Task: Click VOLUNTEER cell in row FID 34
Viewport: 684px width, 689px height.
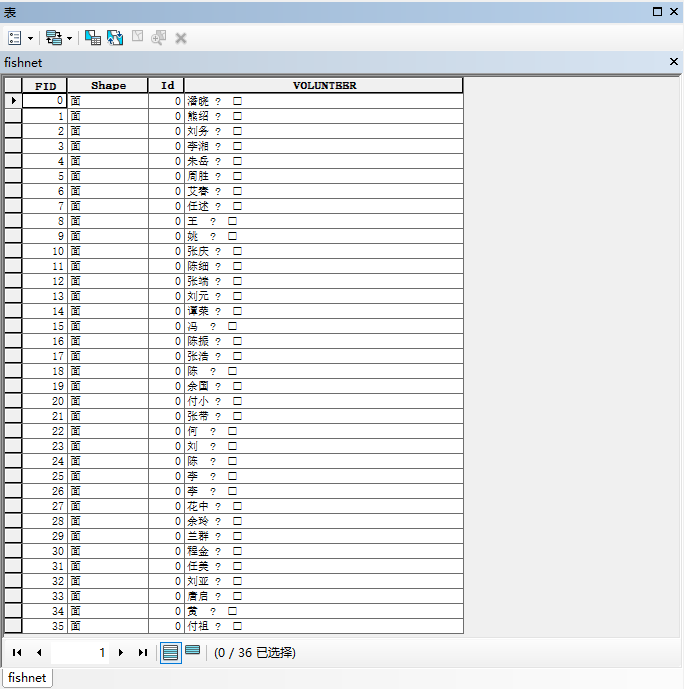Action: (x=324, y=611)
